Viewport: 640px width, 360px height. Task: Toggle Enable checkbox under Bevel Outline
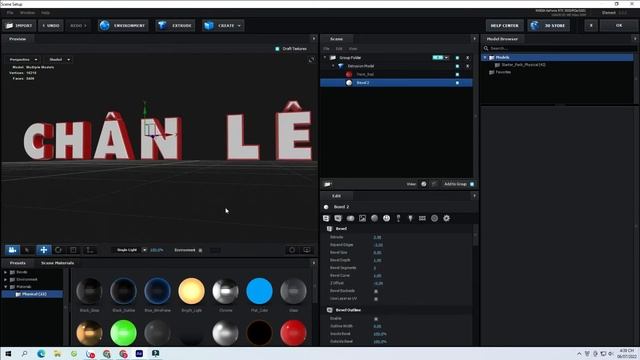pyautogui.click(x=376, y=319)
